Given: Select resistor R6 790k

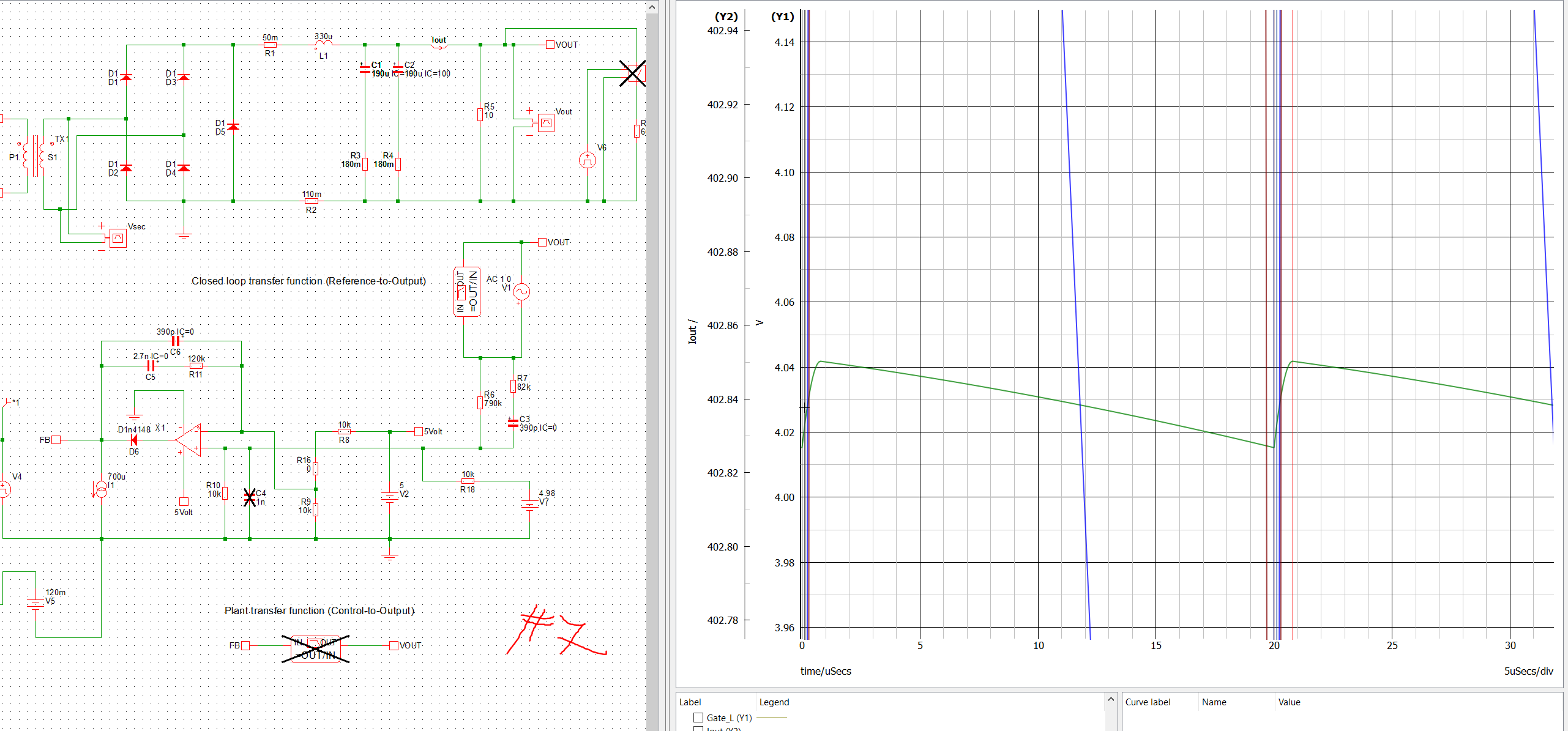Looking at the screenshot, I should (480, 403).
